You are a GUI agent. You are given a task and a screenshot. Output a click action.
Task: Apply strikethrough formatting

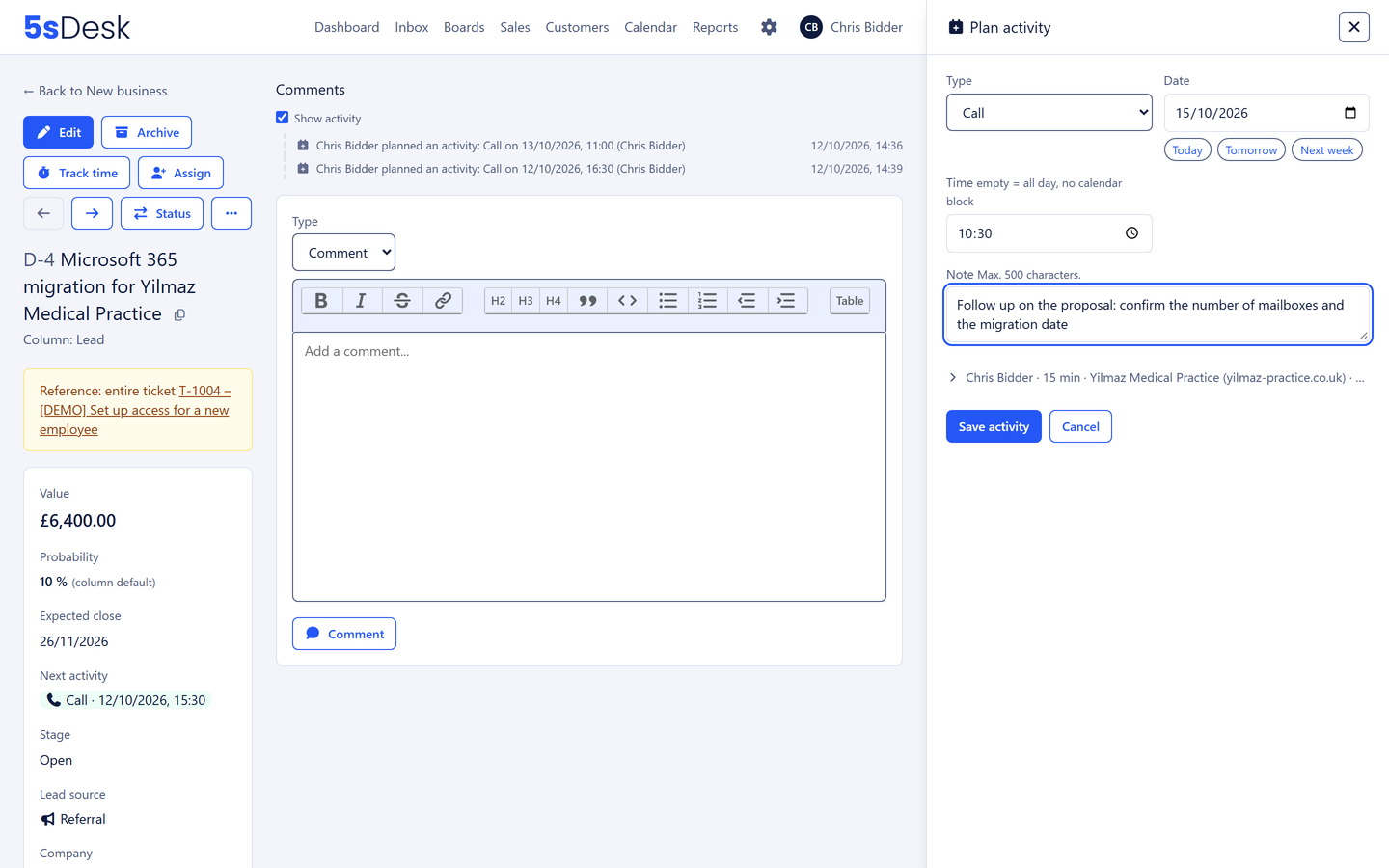pos(402,301)
